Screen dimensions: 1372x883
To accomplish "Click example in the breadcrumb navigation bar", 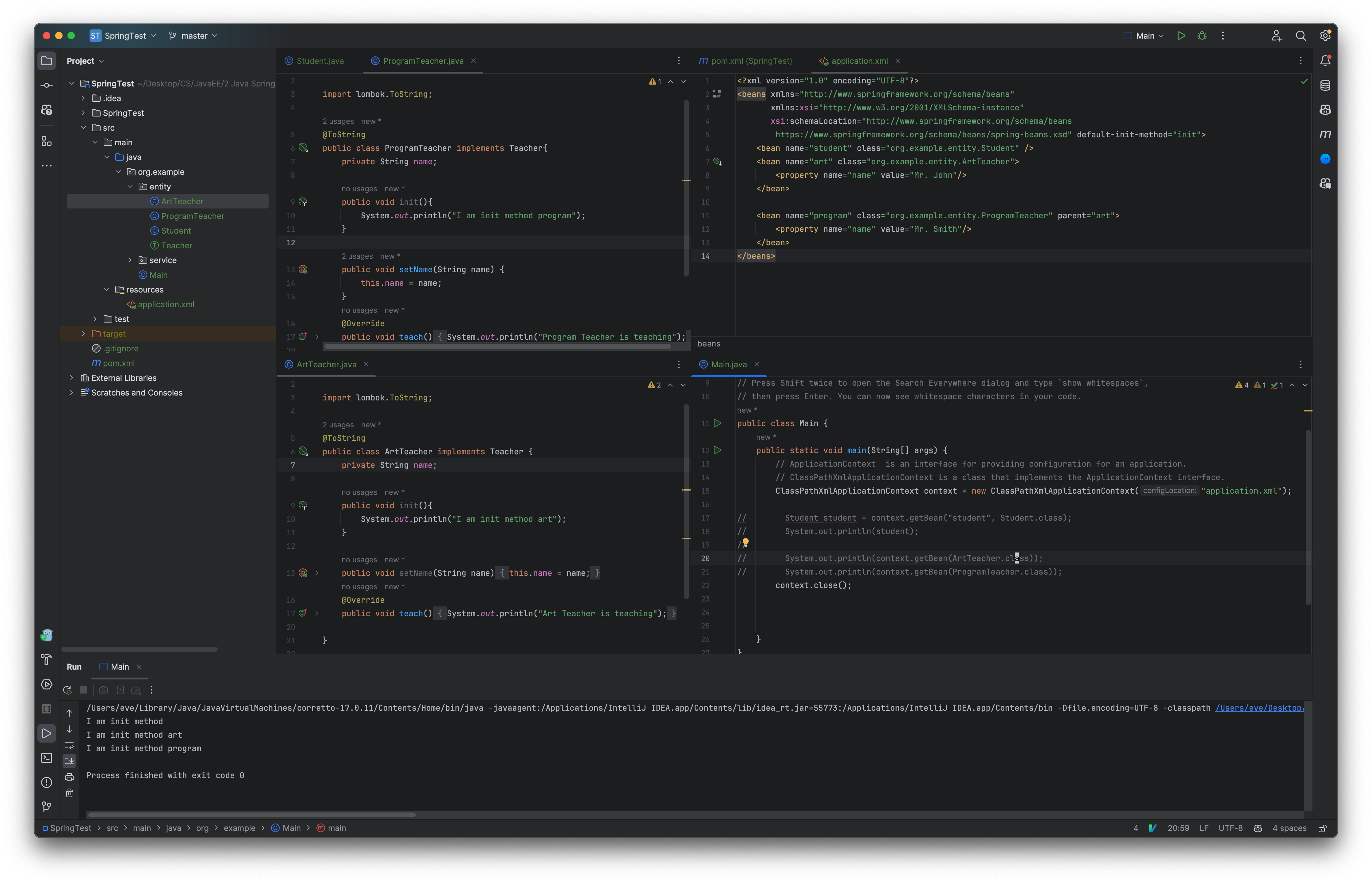I will [240, 828].
